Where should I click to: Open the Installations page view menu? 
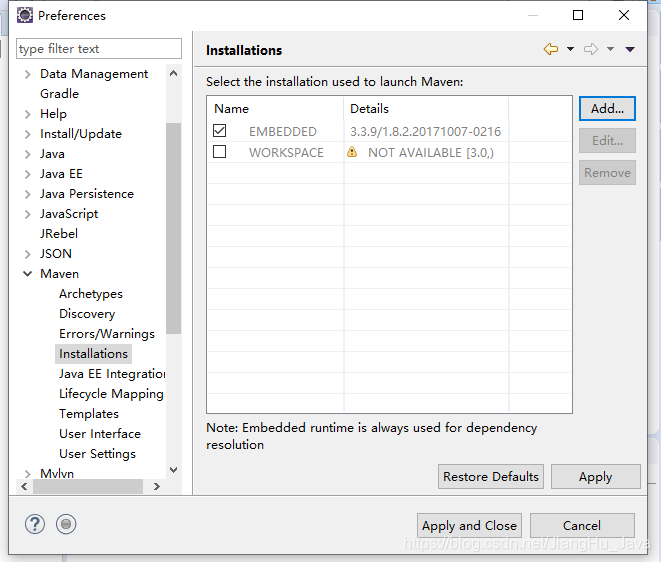[630, 49]
